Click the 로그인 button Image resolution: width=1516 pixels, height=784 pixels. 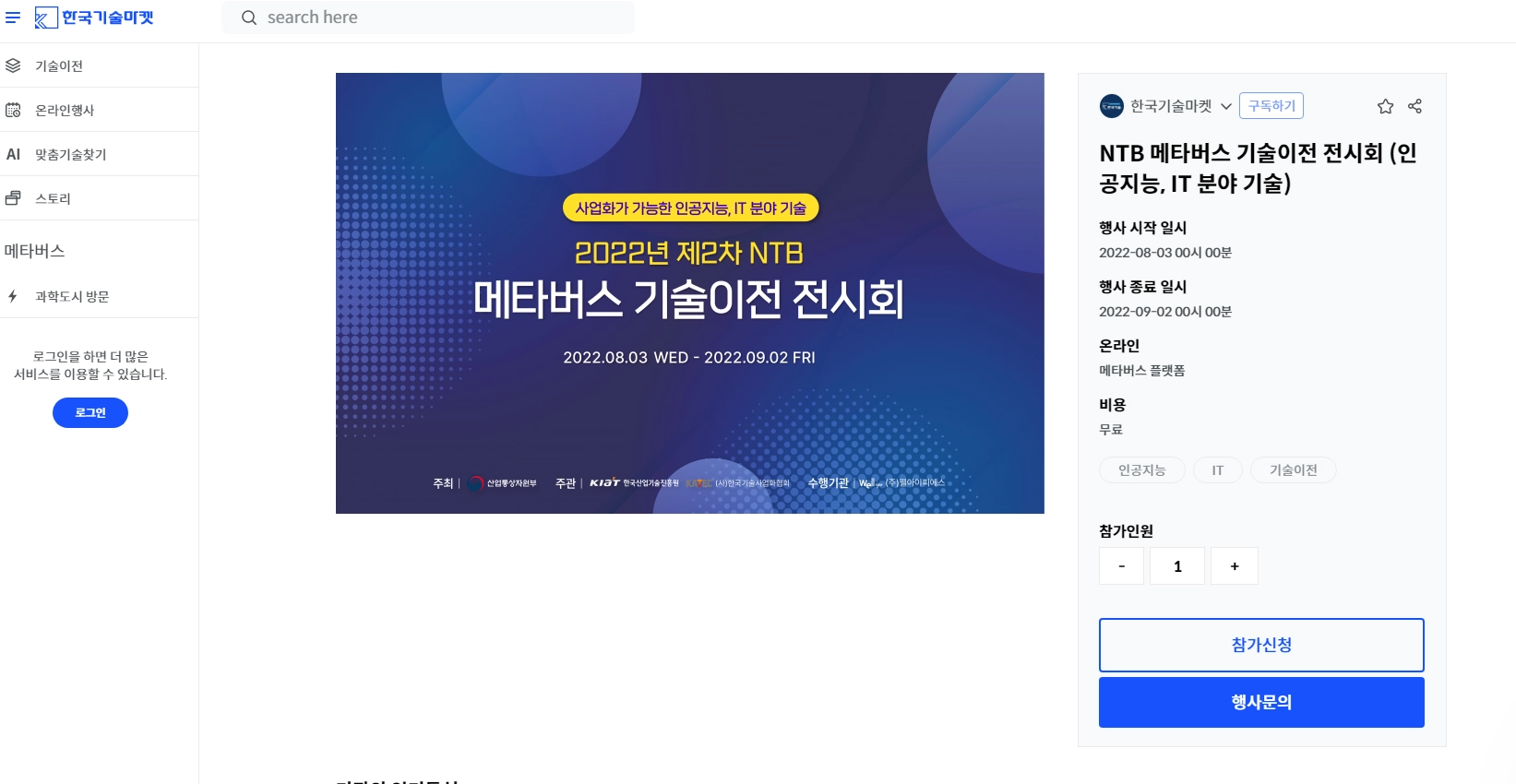point(90,412)
